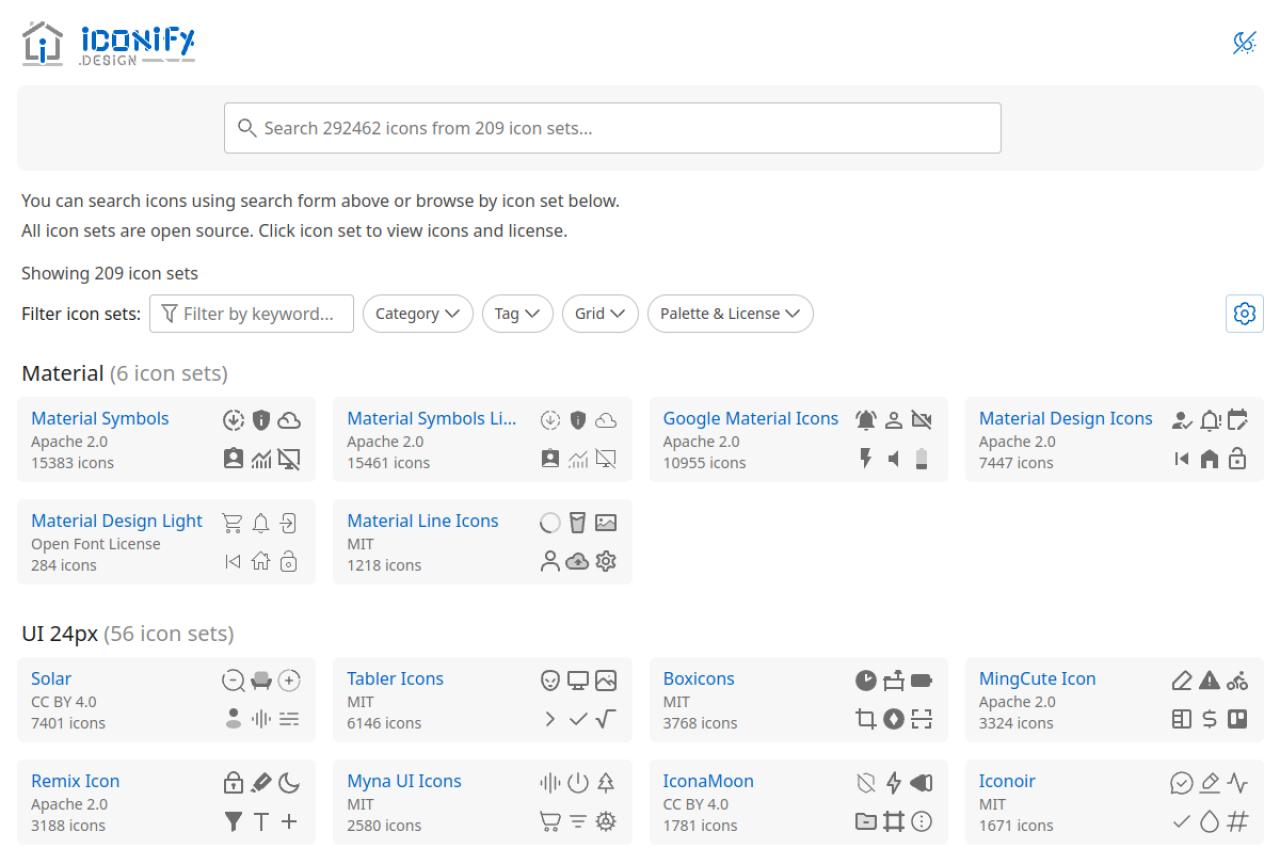Click the lock icon in Material Design Icons card
The width and height of the screenshot is (1280, 853).
pos(1237,458)
